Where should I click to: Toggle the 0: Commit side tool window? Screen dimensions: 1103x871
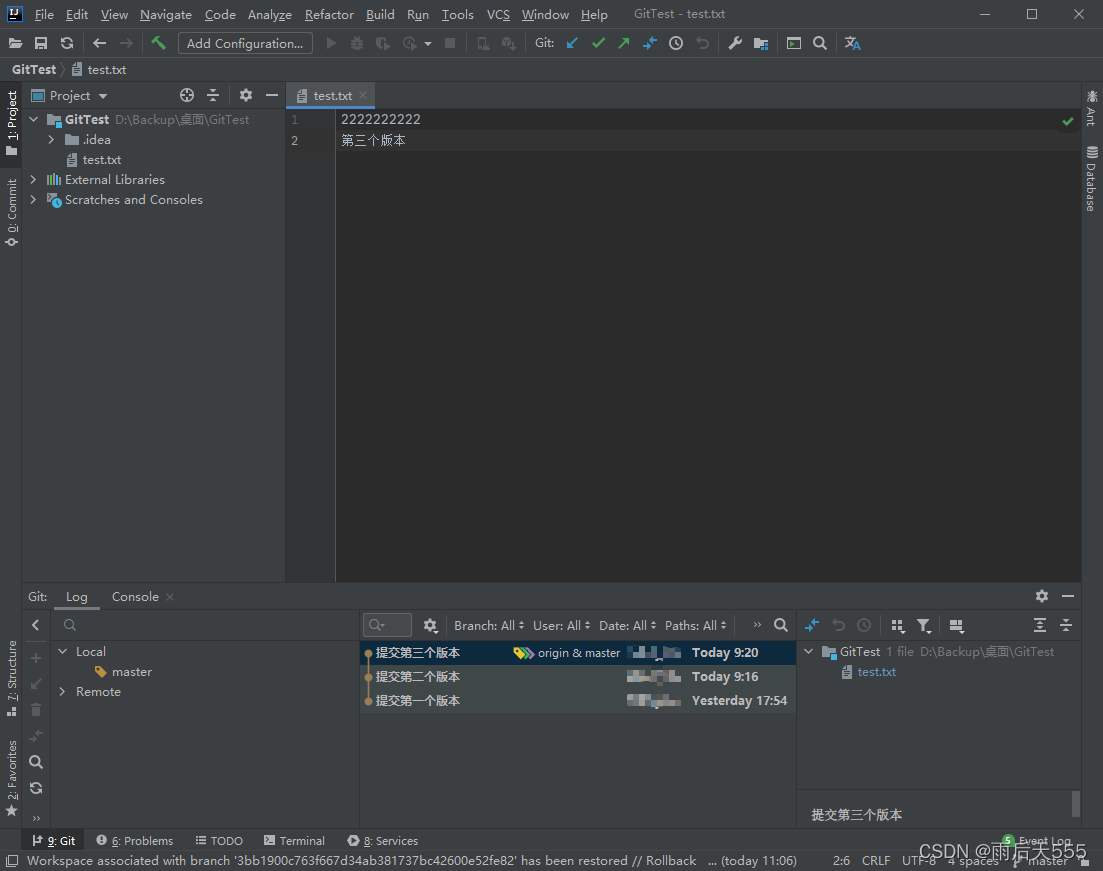(x=11, y=212)
